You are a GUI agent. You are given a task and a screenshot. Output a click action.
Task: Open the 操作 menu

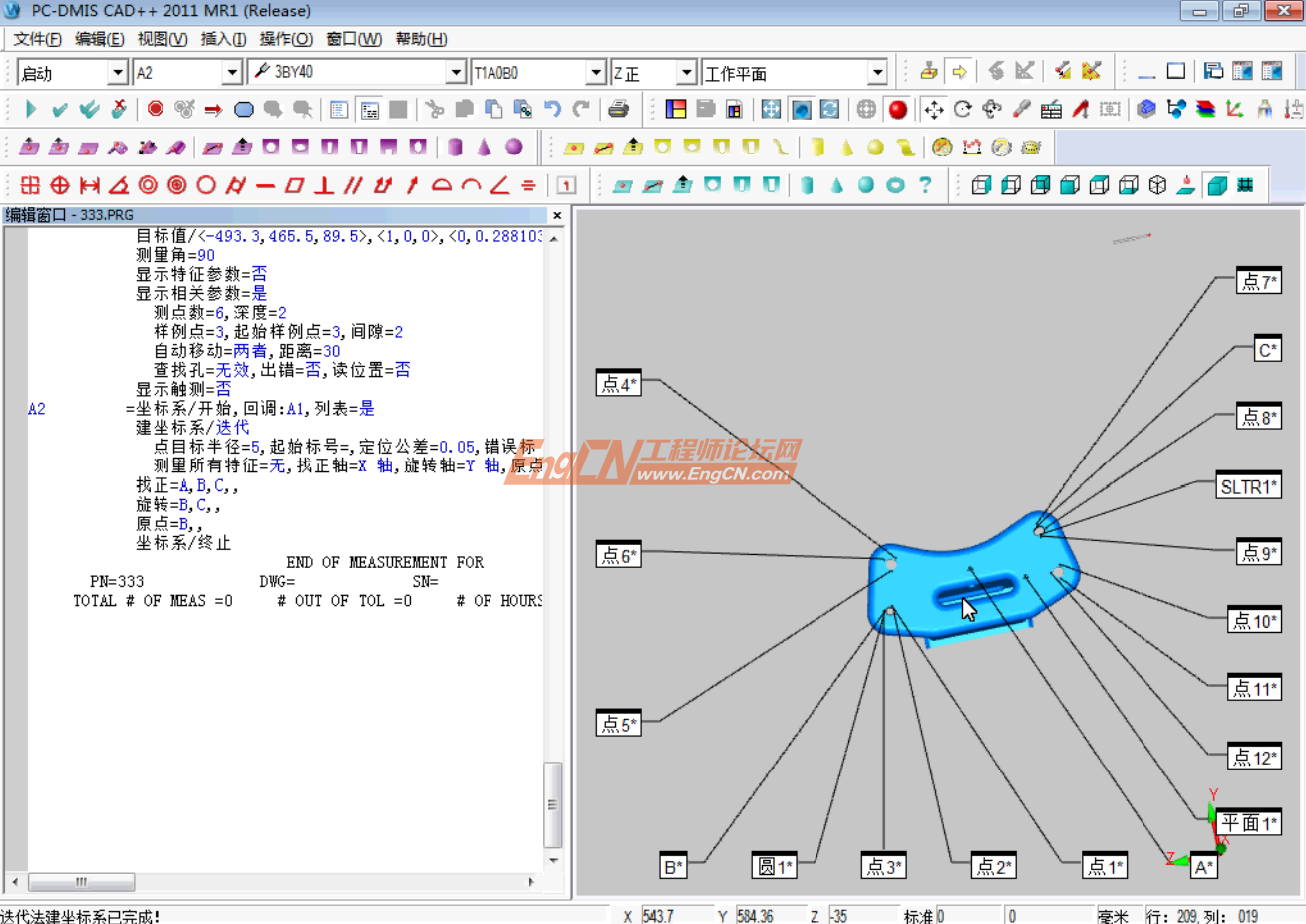pyautogui.click(x=286, y=39)
